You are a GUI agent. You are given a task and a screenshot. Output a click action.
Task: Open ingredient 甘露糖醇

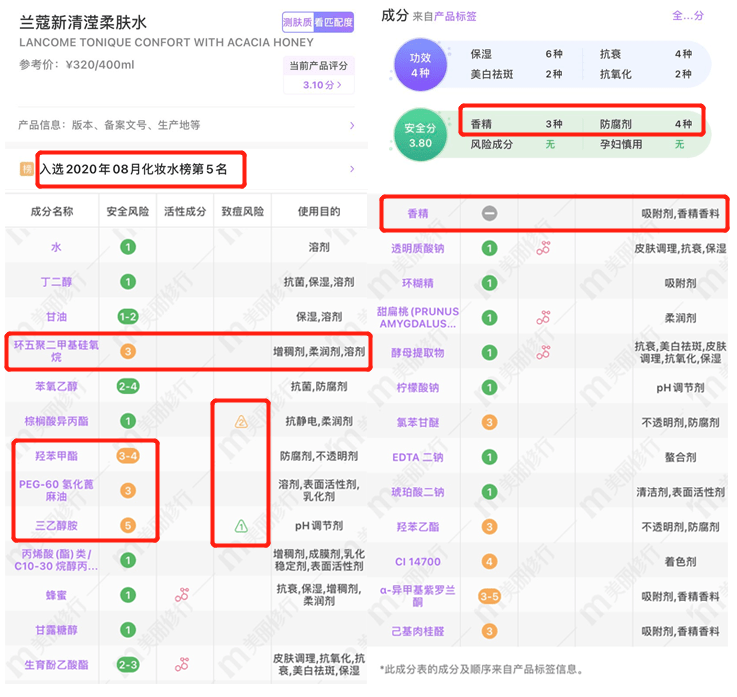(x=56, y=630)
